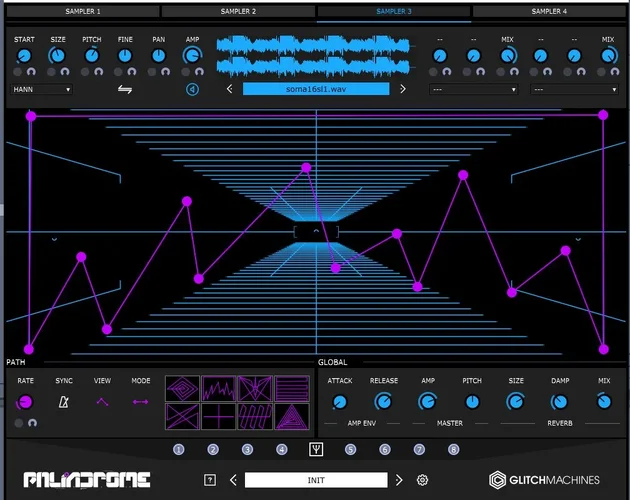630x500 pixels.
Task: Select the Sampler 3 tab
Action: (x=394, y=11)
